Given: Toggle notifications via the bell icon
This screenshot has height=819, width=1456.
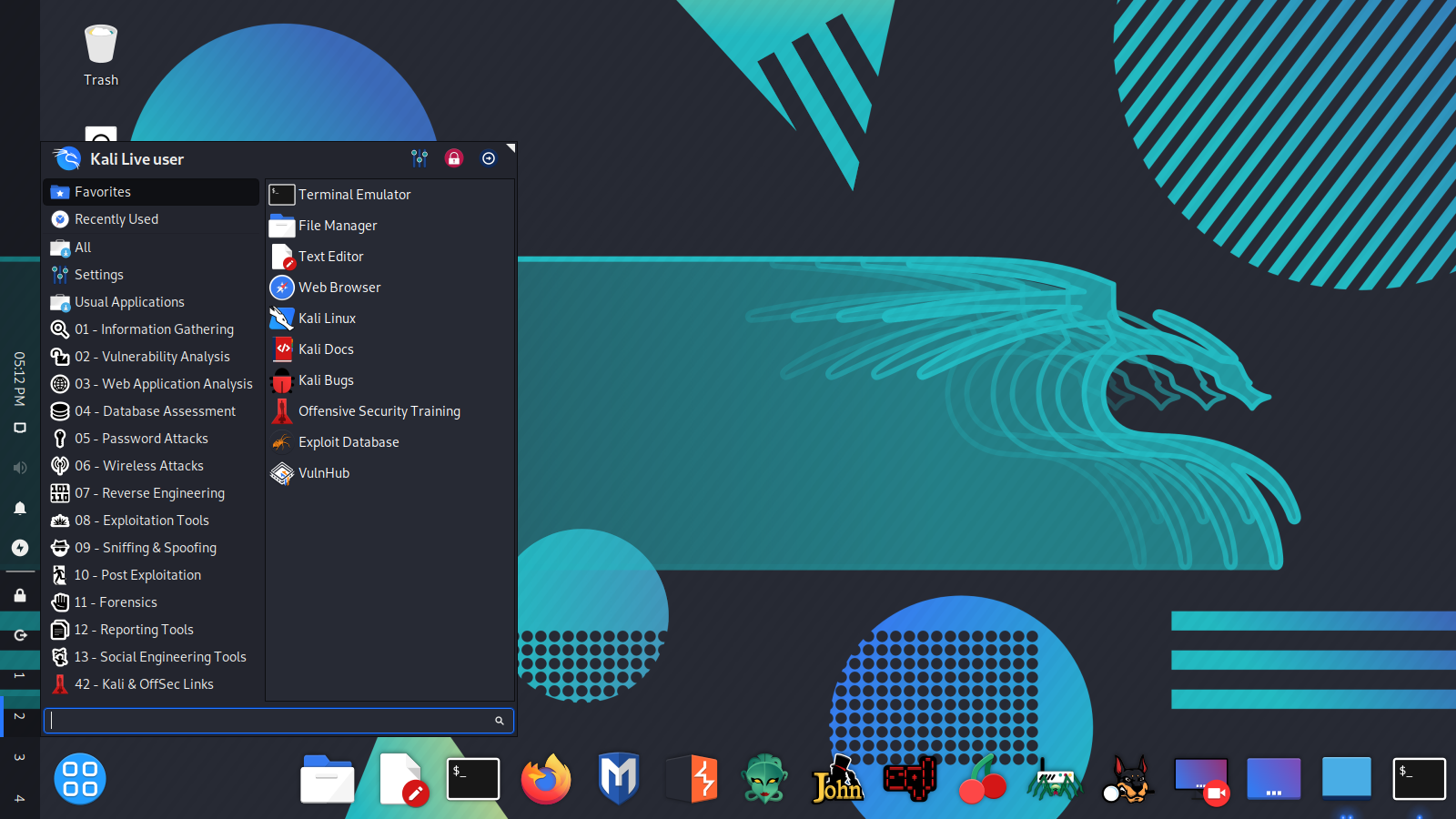Looking at the screenshot, I should click(x=19, y=508).
